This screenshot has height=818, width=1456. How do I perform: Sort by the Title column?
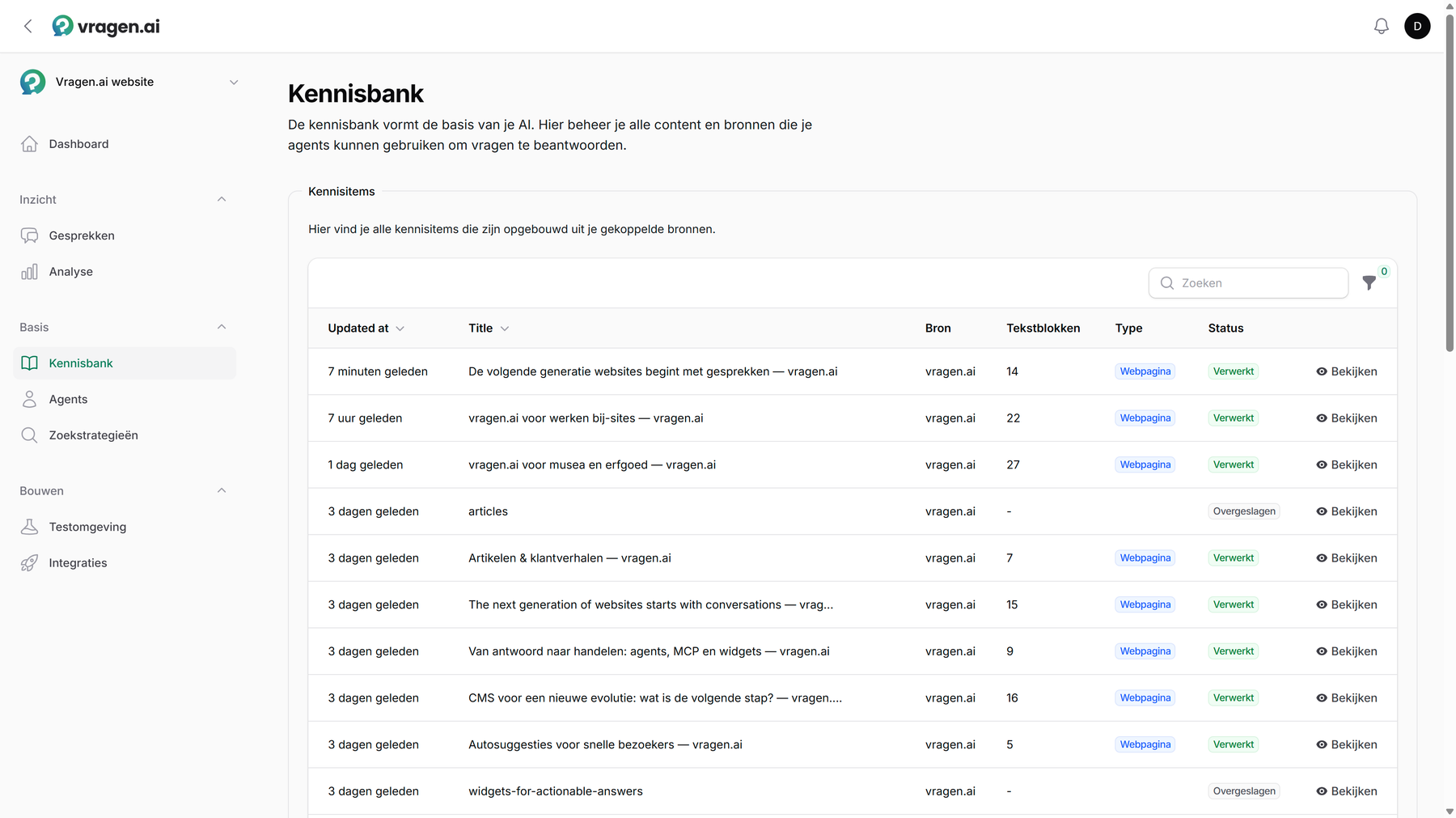click(x=489, y=328)
